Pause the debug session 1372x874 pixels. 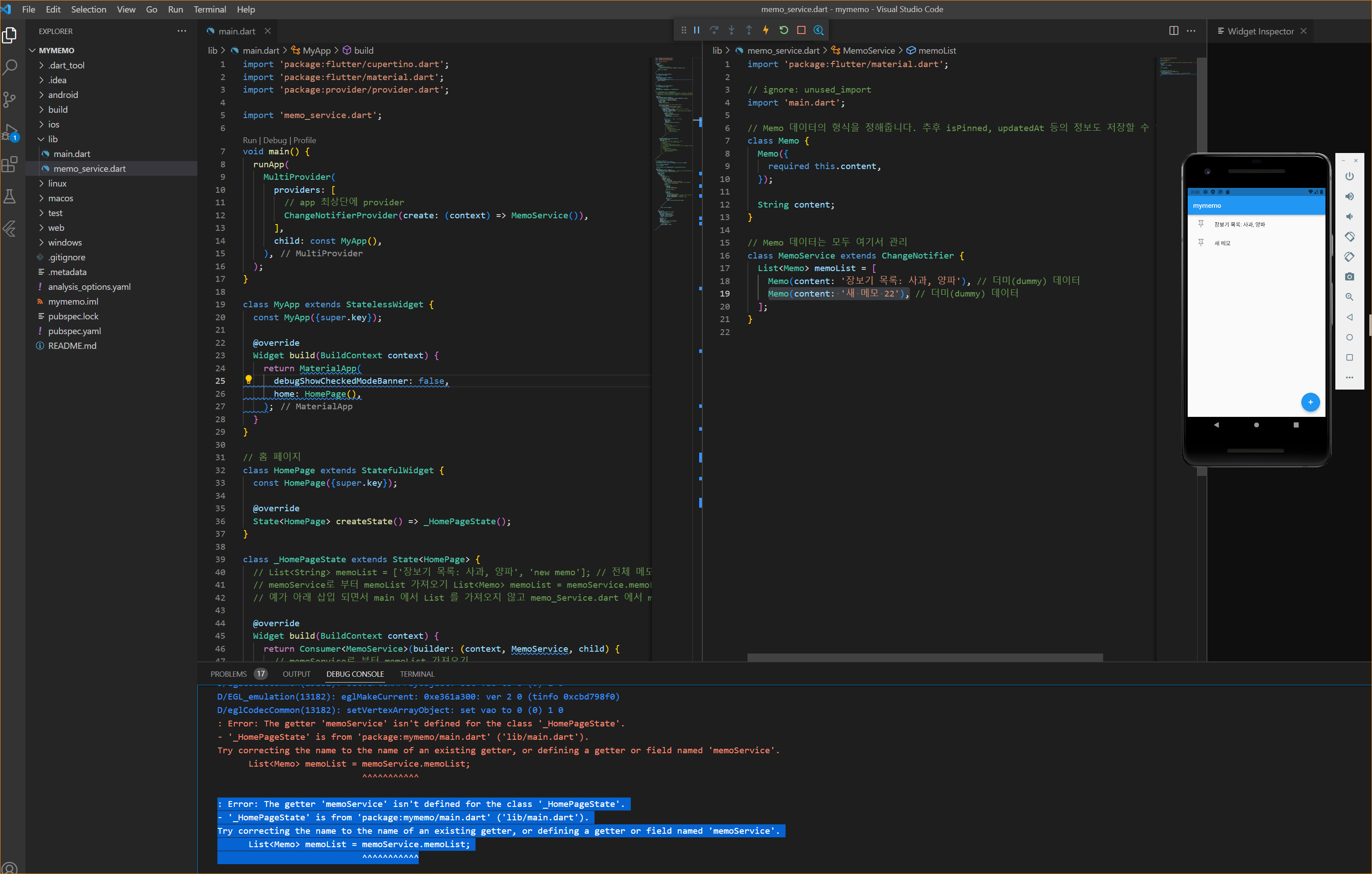point(696,30)
